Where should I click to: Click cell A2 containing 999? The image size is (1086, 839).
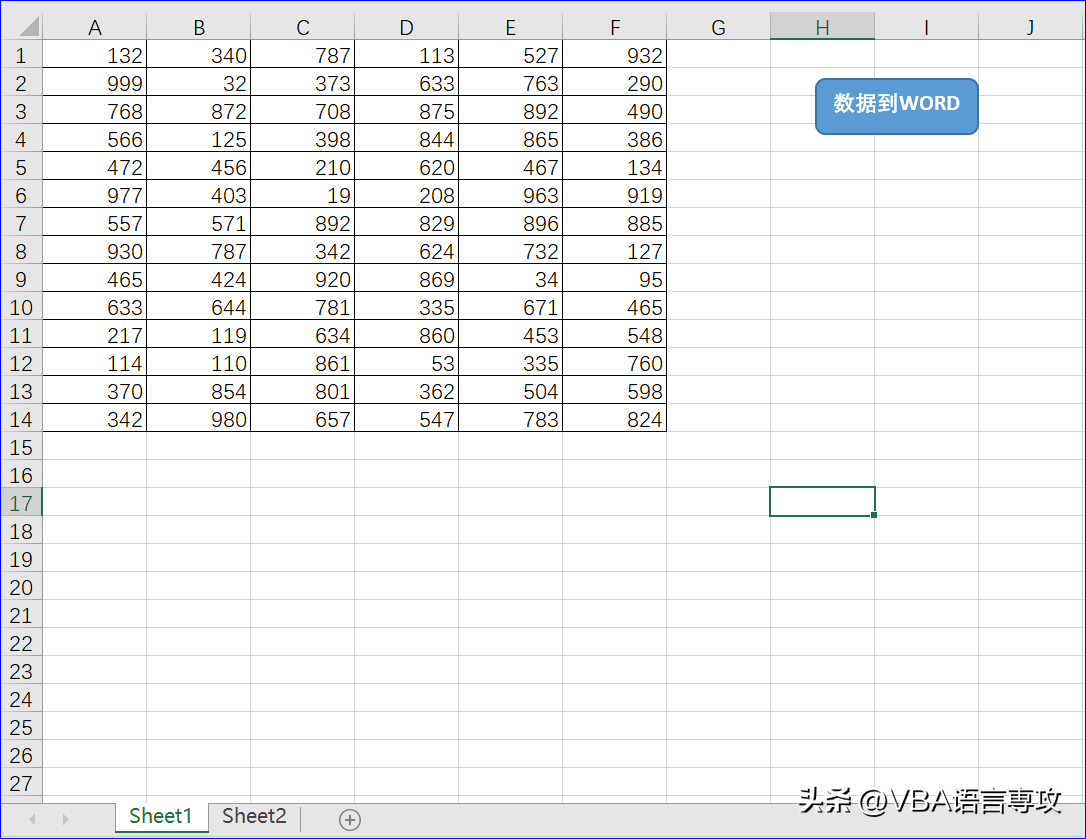95,83
